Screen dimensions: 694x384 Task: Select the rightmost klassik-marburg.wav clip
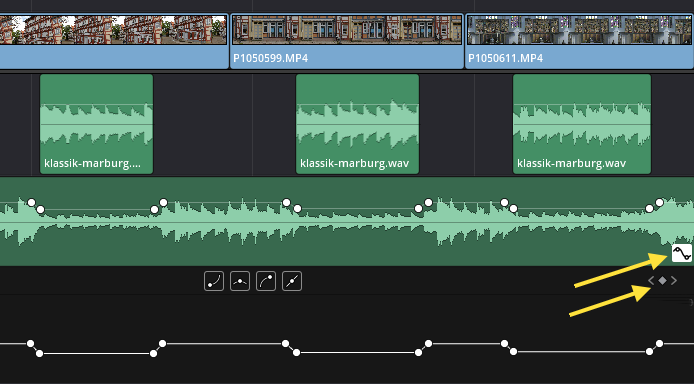582,124
